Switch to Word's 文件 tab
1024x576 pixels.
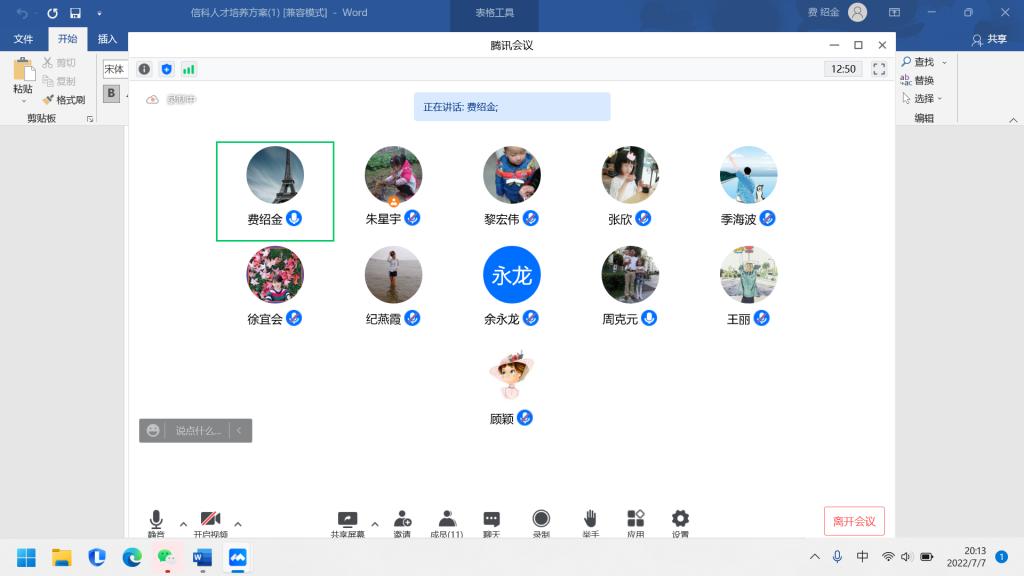[24, 39]
